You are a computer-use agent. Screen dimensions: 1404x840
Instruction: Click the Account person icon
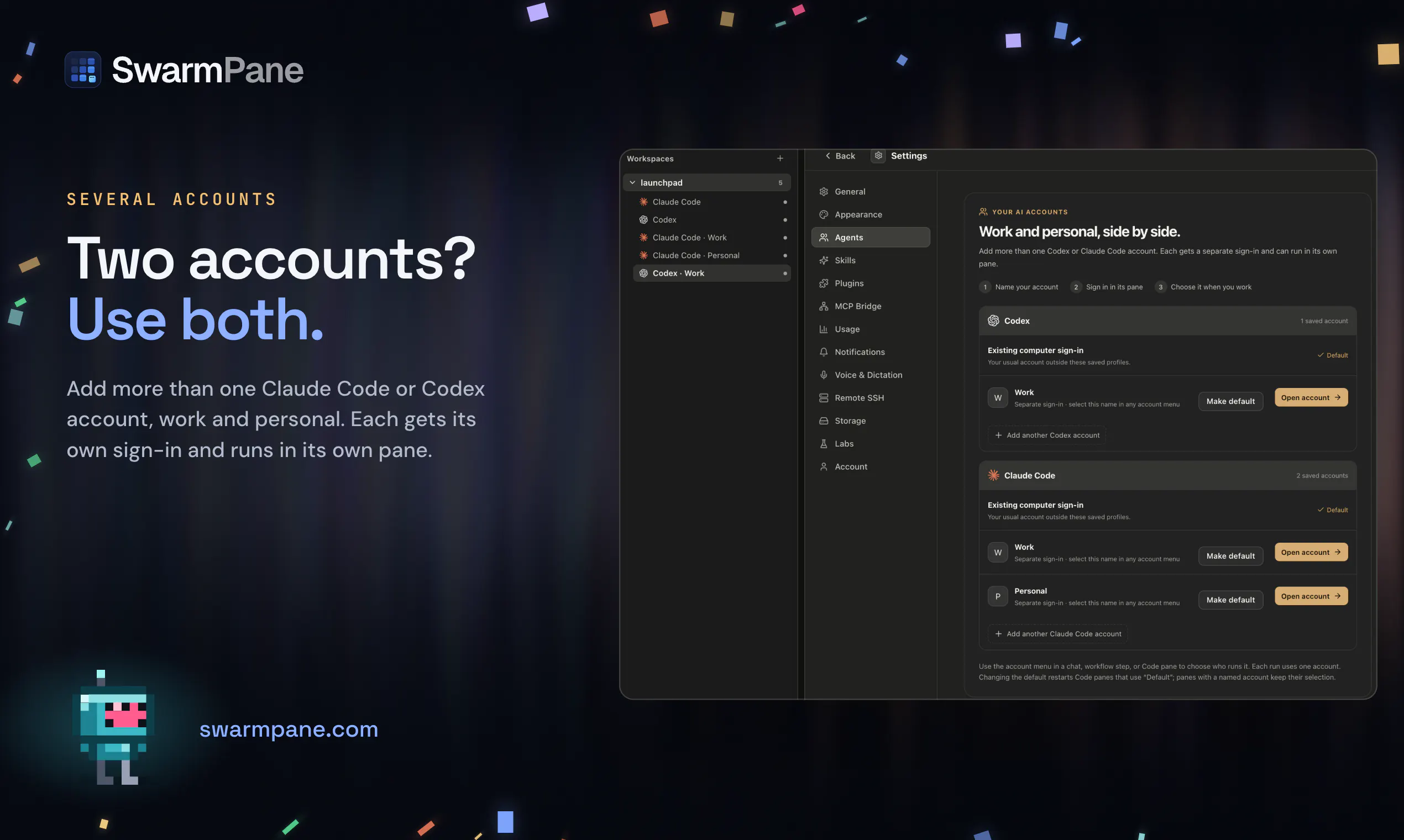point(824,467)
